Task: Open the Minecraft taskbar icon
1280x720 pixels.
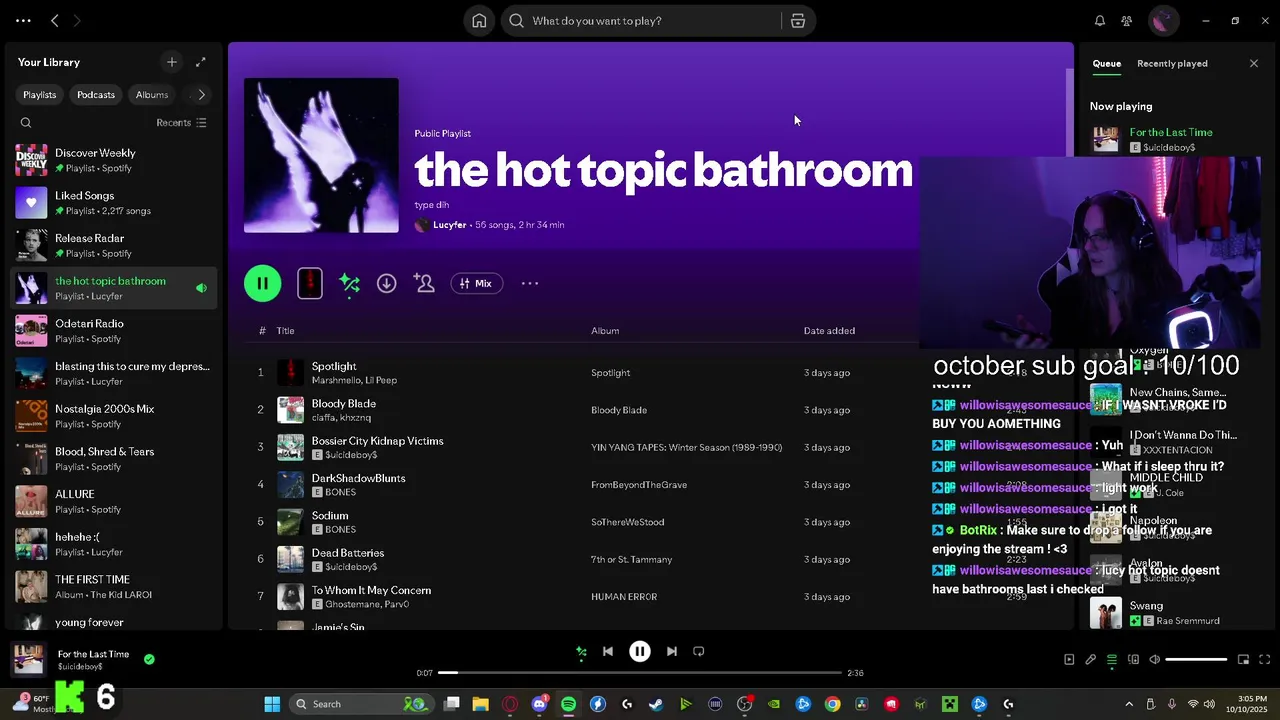Action: [x=950, y=704]
